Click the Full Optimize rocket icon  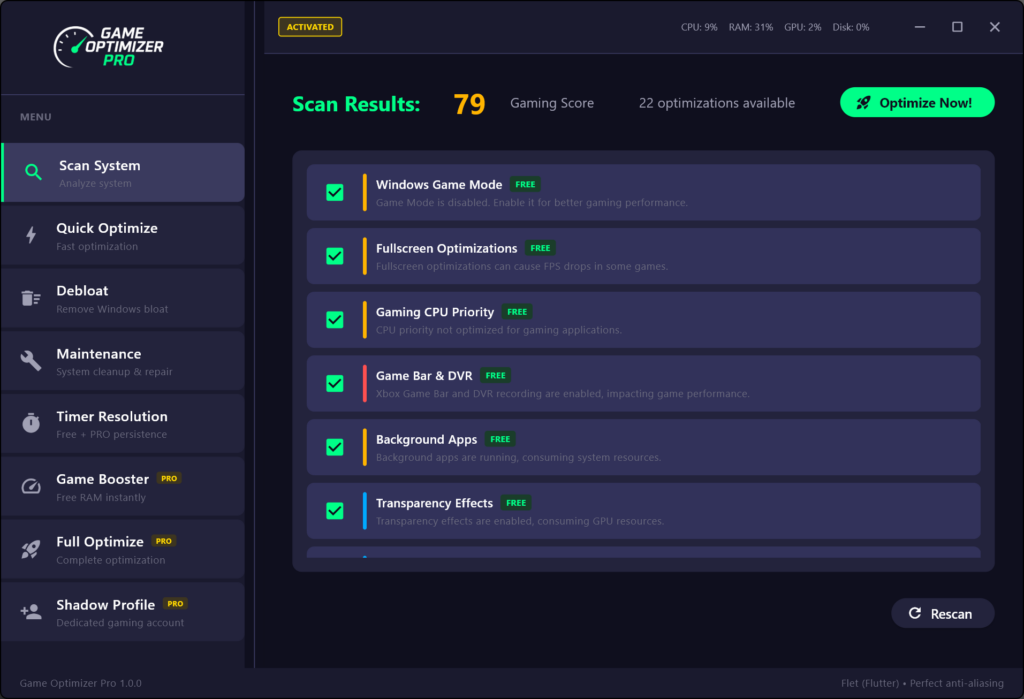(x=31, y=549)
